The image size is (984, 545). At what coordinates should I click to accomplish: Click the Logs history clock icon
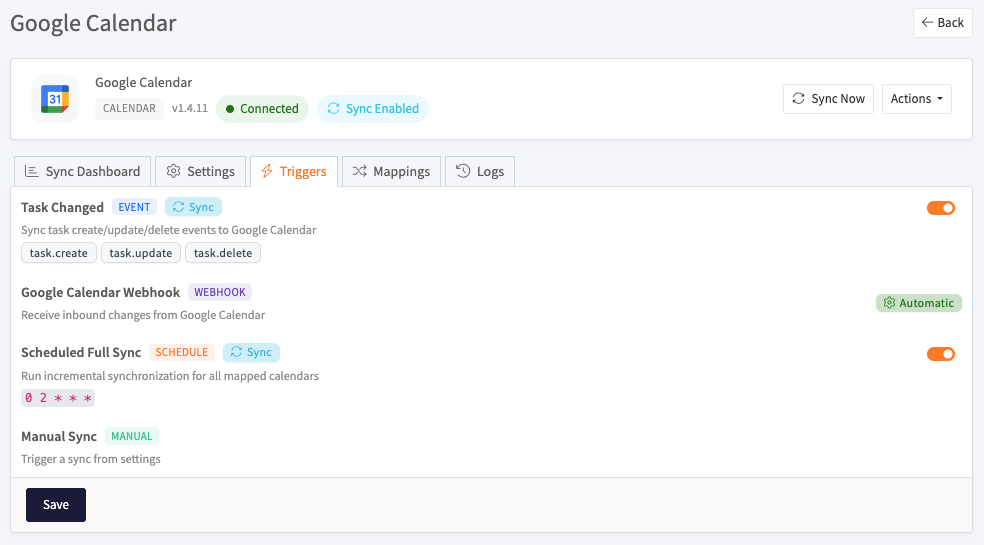463,171
